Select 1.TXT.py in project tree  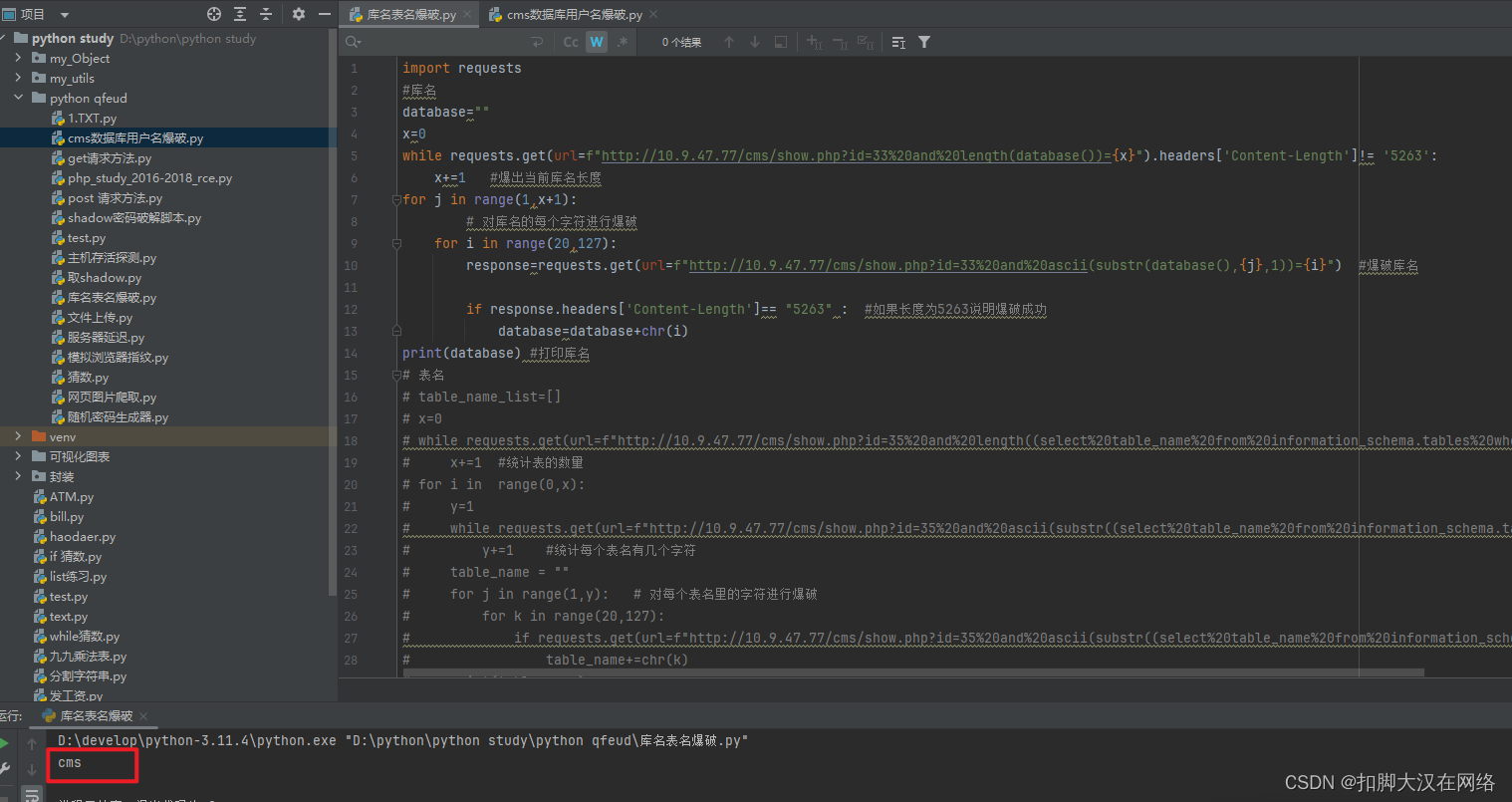pyautogui.click(x=92, y=118)
